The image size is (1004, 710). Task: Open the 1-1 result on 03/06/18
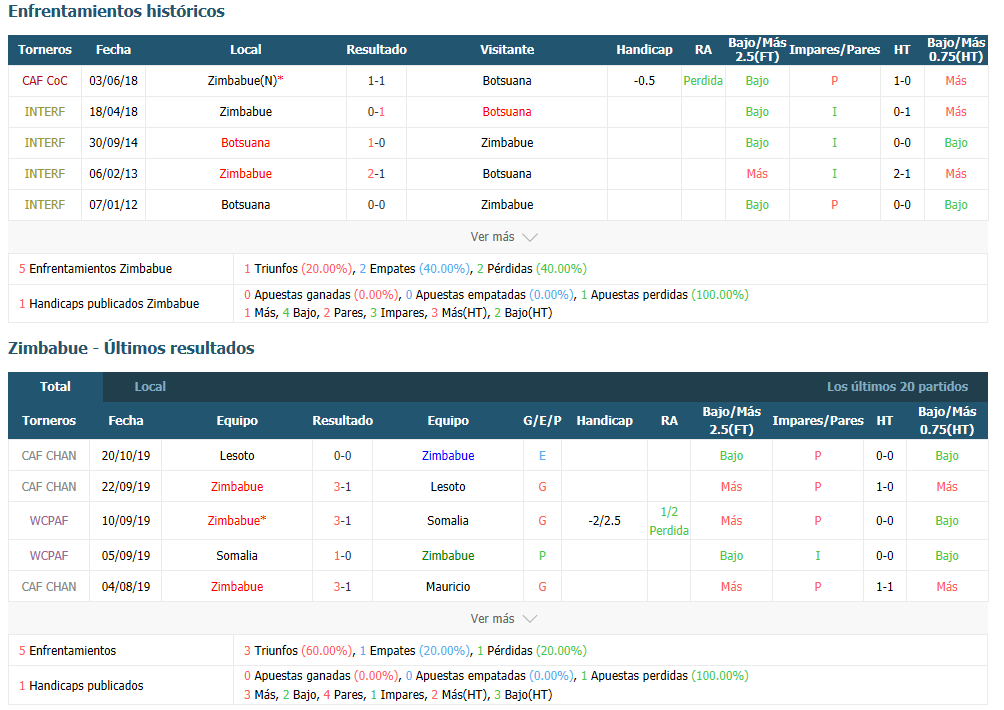(376, 81)
